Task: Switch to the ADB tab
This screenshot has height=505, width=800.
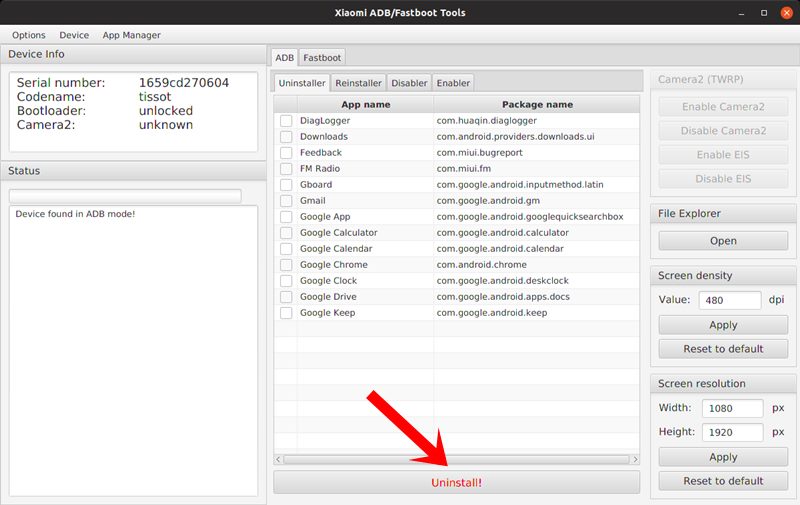Action: (284, 58)
